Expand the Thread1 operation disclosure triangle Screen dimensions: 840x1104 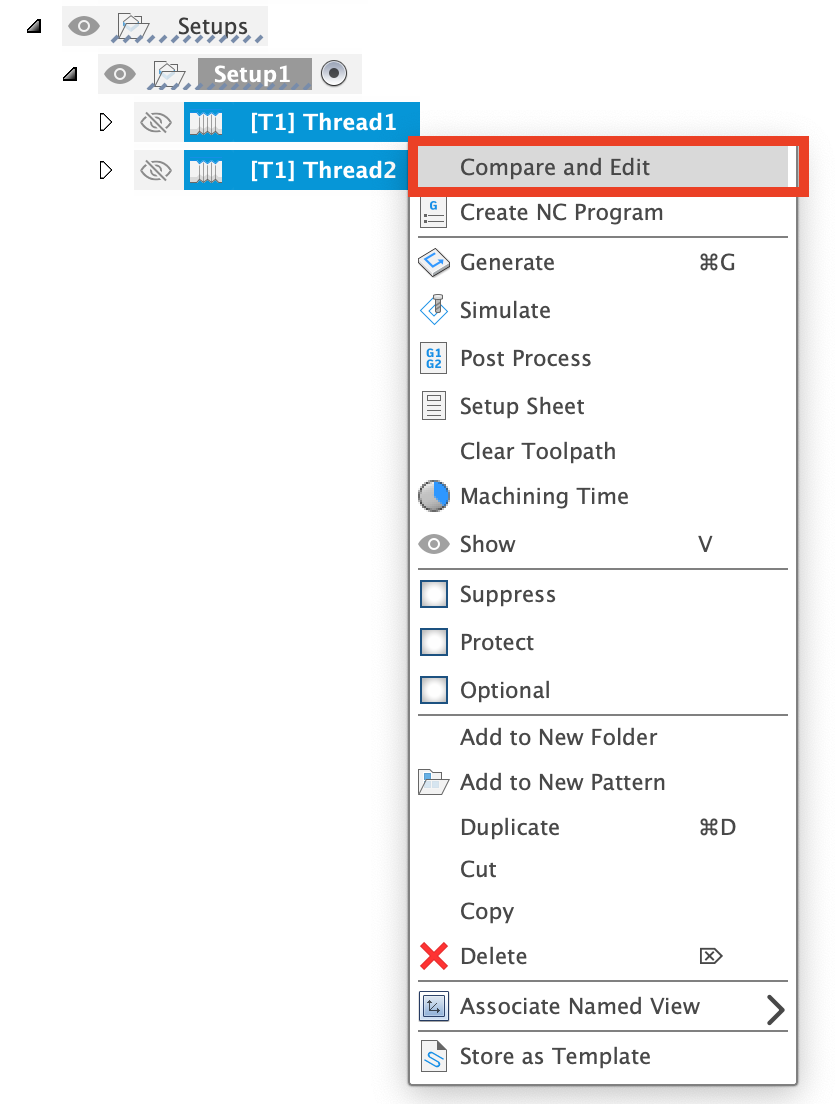[x=106, y=122]
